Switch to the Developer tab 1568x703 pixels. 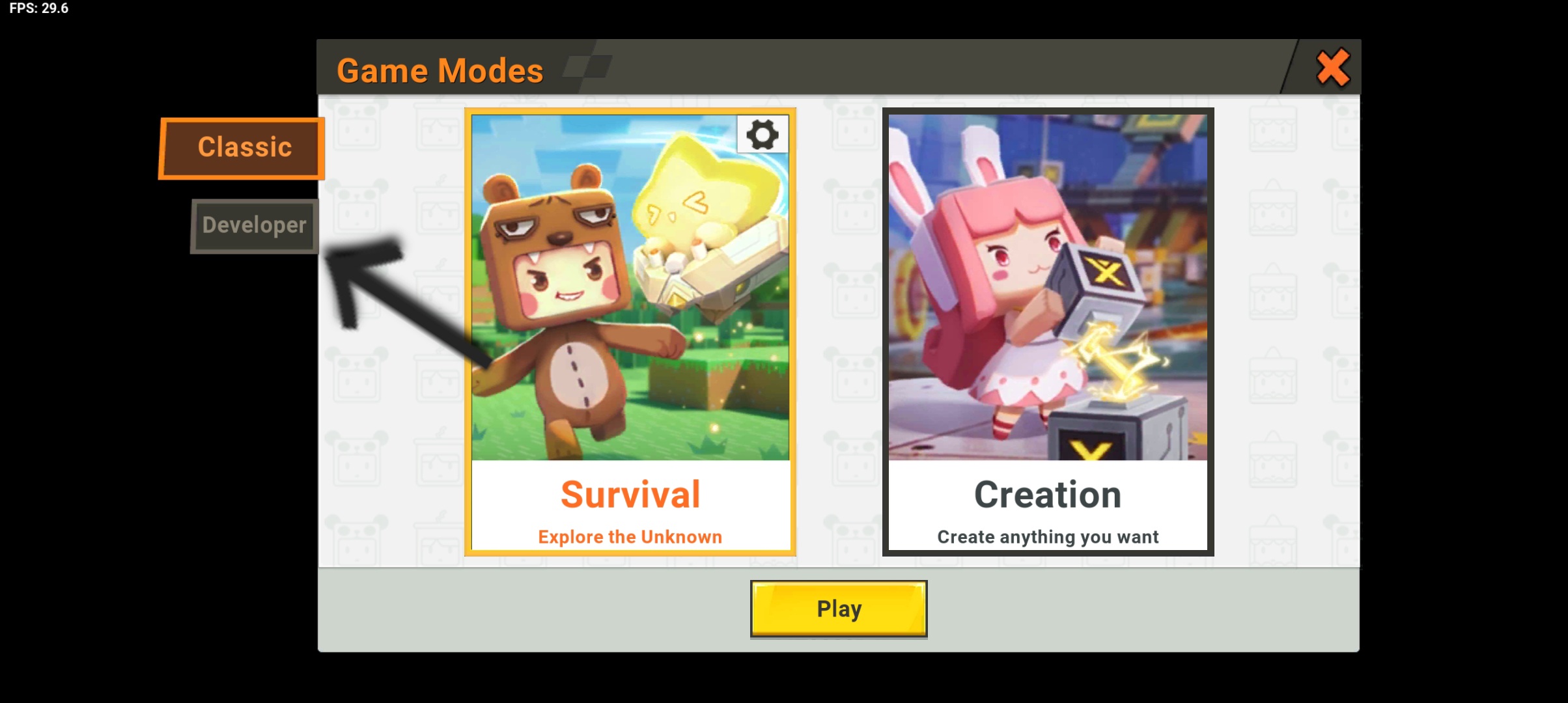click(x=255, y=225)
